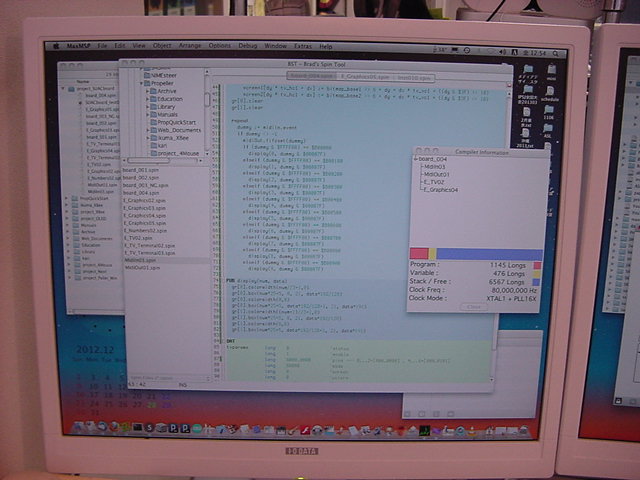
Task: Select the kari folder in BST tree
Action: 158,146
